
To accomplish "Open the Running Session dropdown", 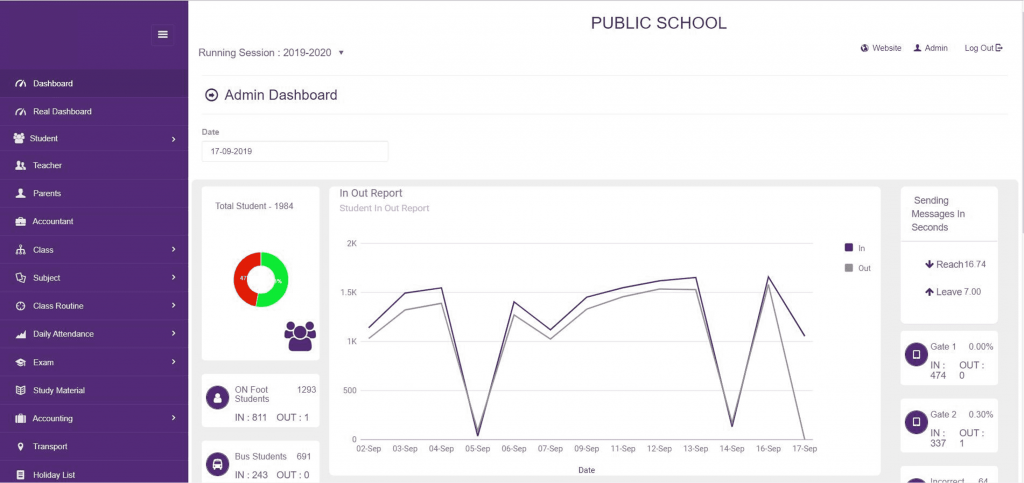I will pos(271,53).
